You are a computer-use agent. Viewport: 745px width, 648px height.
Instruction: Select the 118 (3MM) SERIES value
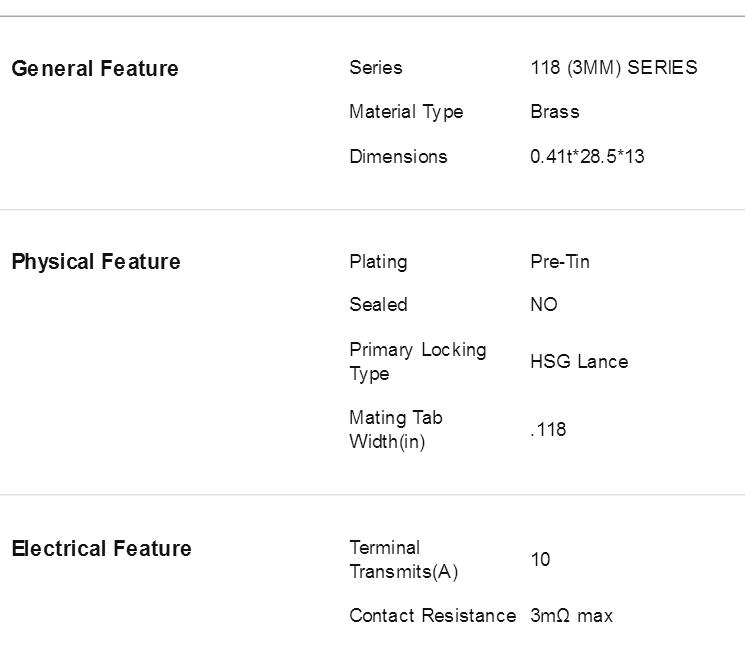614,67
